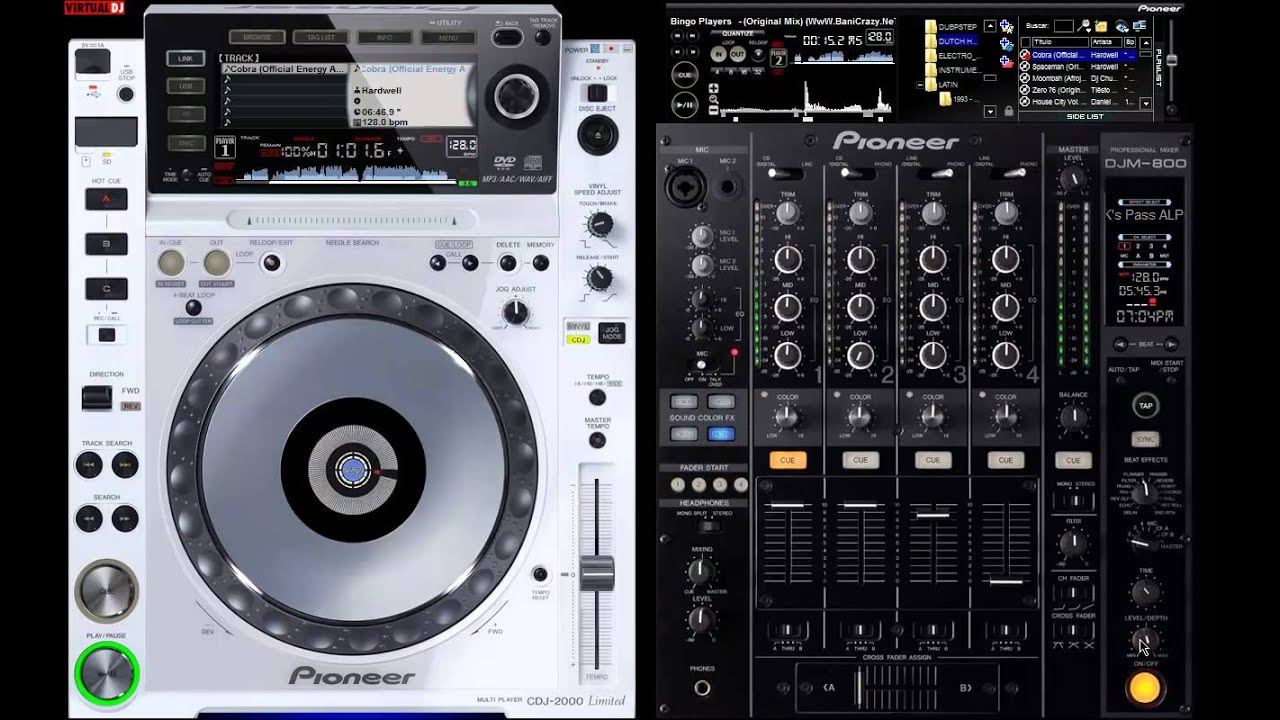Click the loop OUT button

click(216, 263)
